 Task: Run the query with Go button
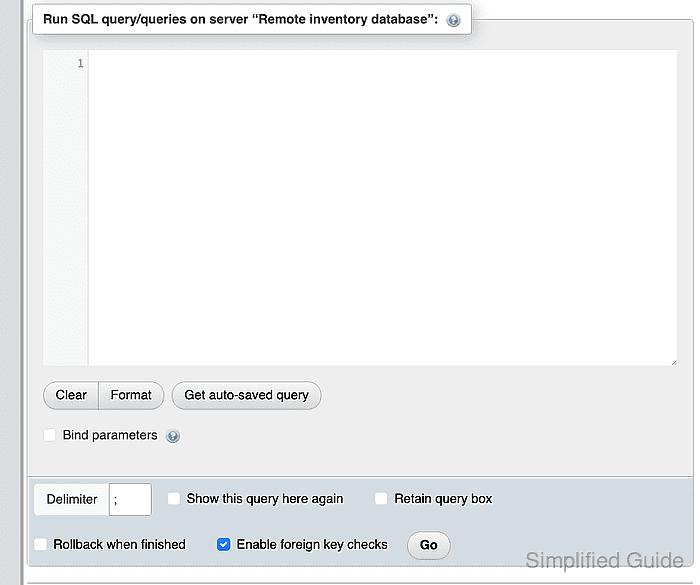tap(429, 545)
